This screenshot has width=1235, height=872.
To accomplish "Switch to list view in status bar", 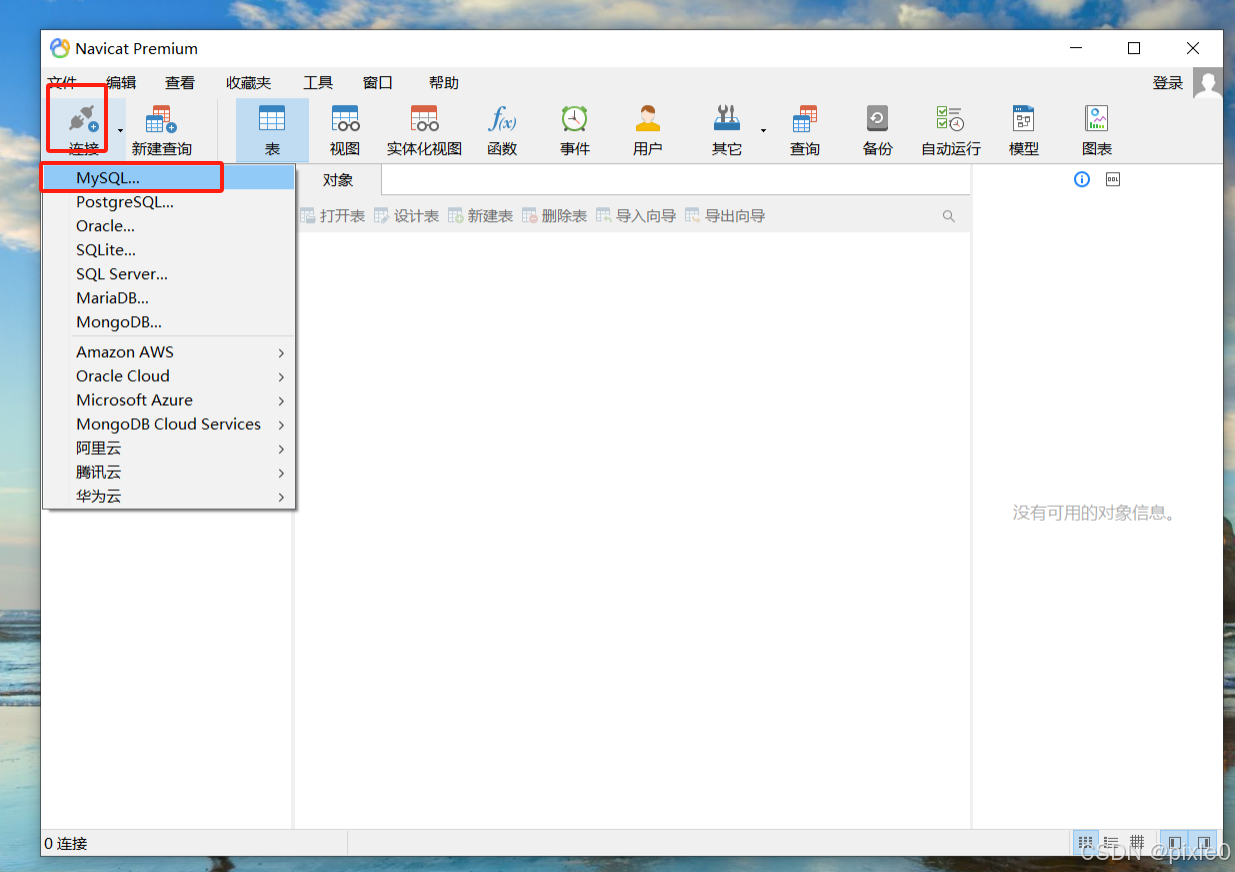I will 1111,843.
